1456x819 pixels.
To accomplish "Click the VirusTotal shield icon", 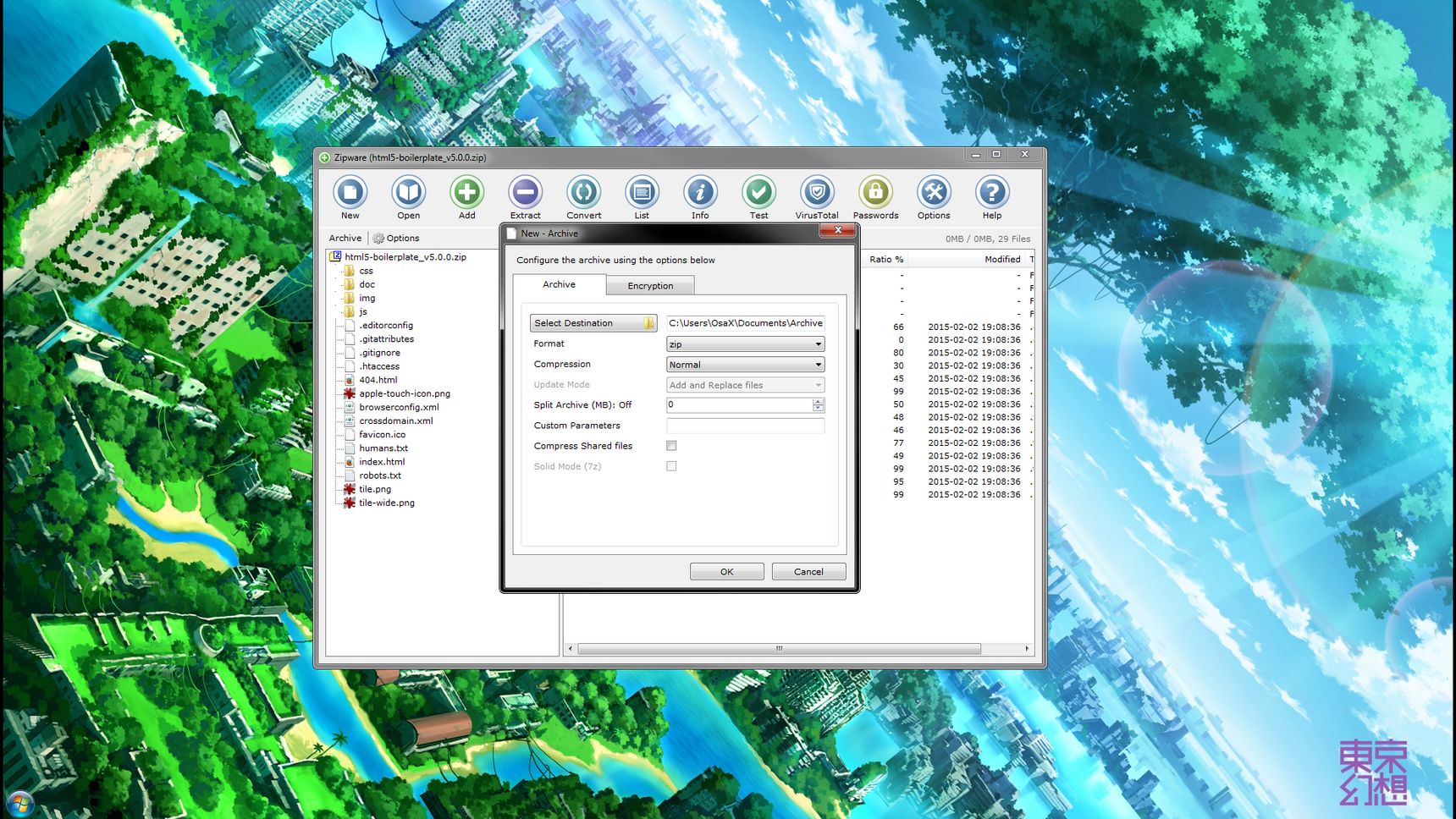I will click(817, 192).
